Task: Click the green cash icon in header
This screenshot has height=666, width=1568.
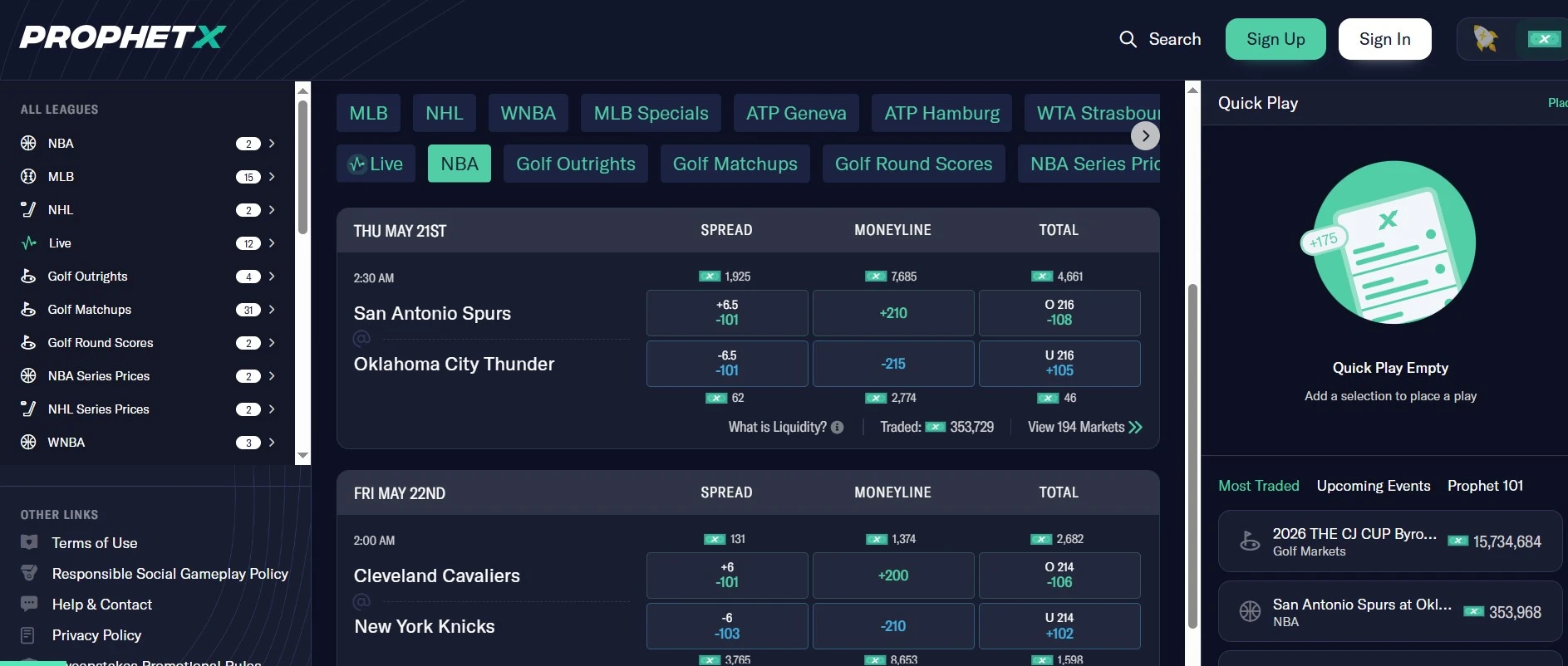Action: point(1544,39)
